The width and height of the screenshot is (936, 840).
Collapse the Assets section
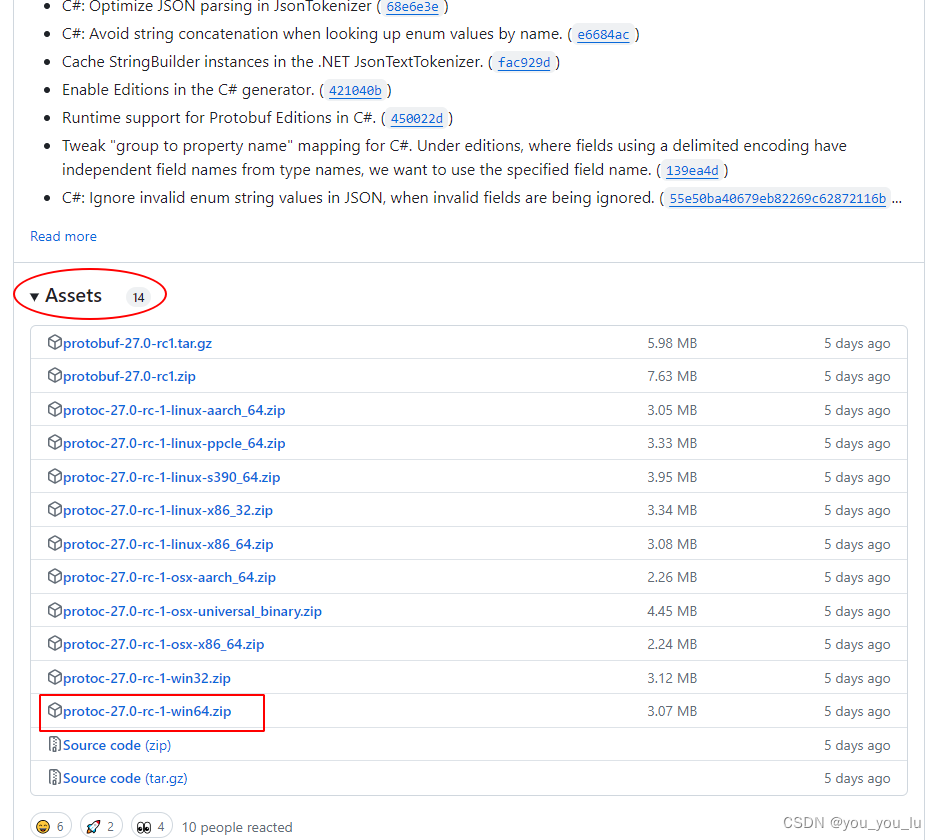pyautogui.click(x=72, y=295)
